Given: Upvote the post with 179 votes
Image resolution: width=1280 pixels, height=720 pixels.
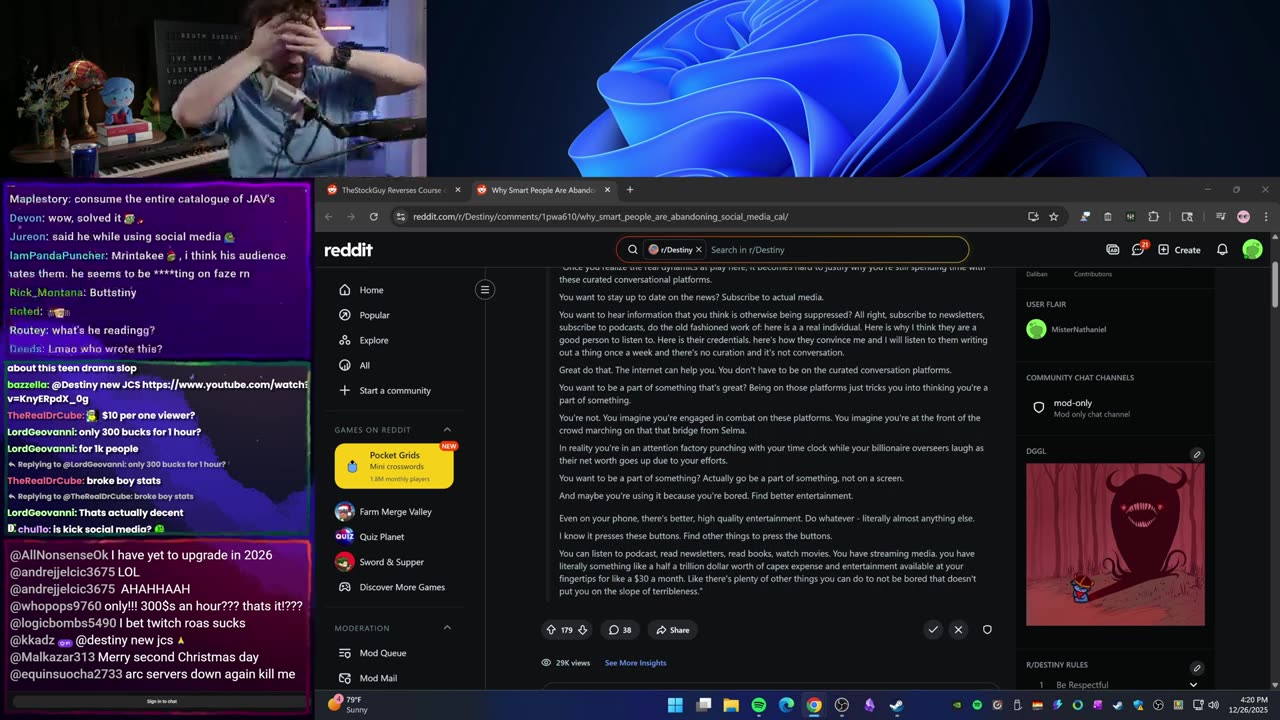Looking at the screenshot, I should coord(551,630).
